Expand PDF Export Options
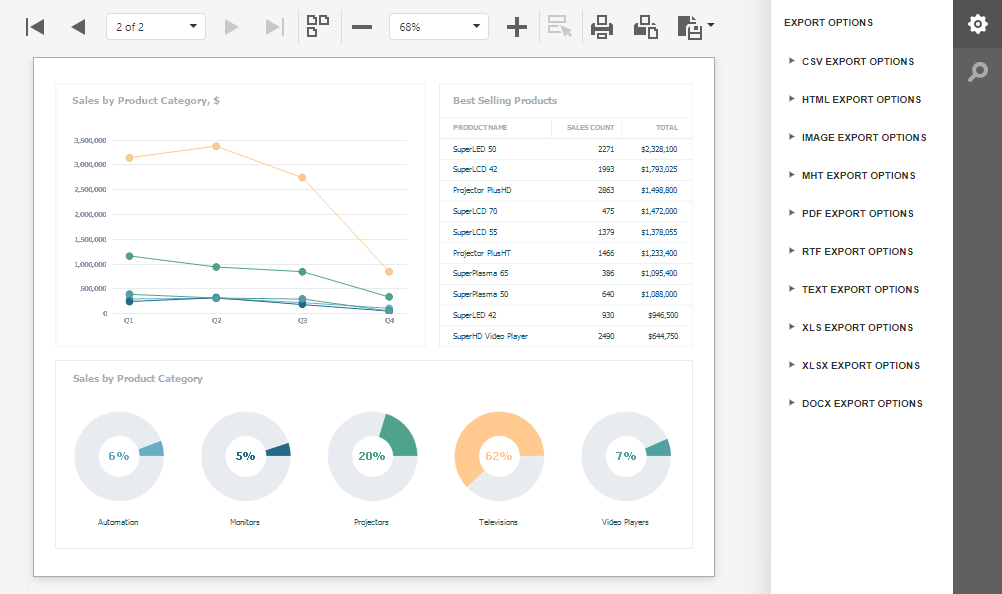 pyautogui.click(x=857, y=214)
